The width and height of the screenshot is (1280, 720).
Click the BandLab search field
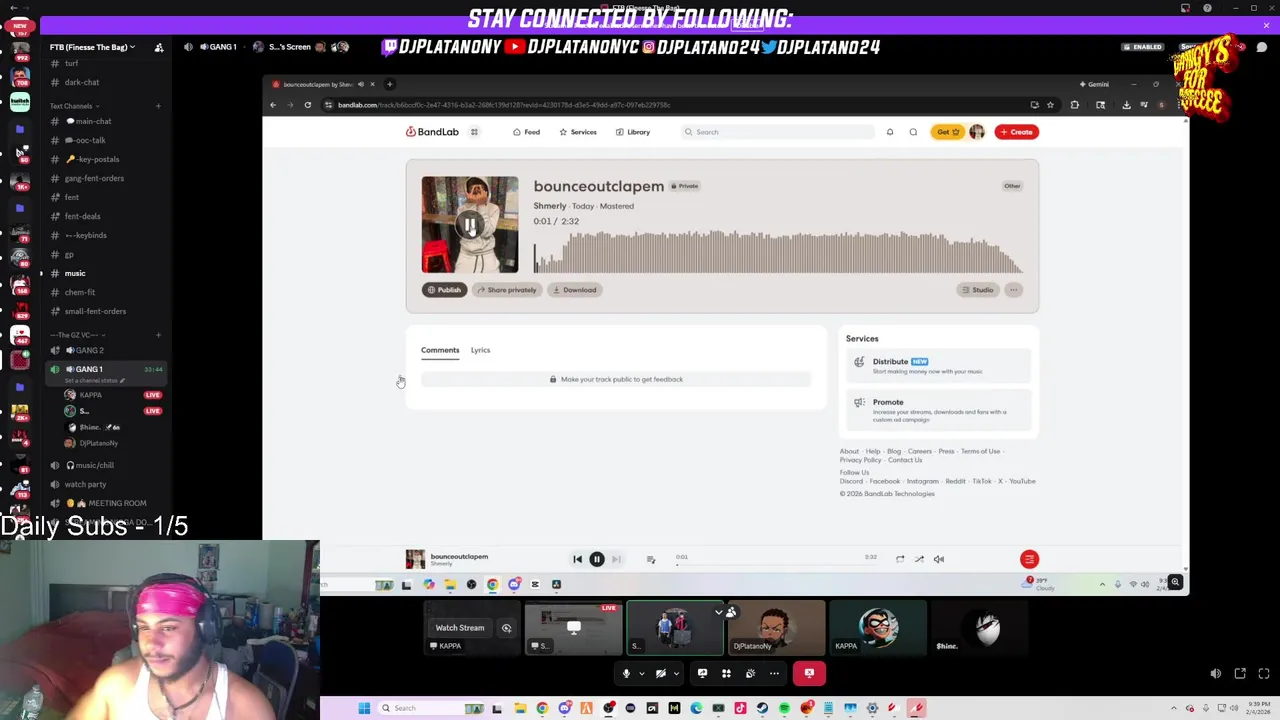[777, 132]
